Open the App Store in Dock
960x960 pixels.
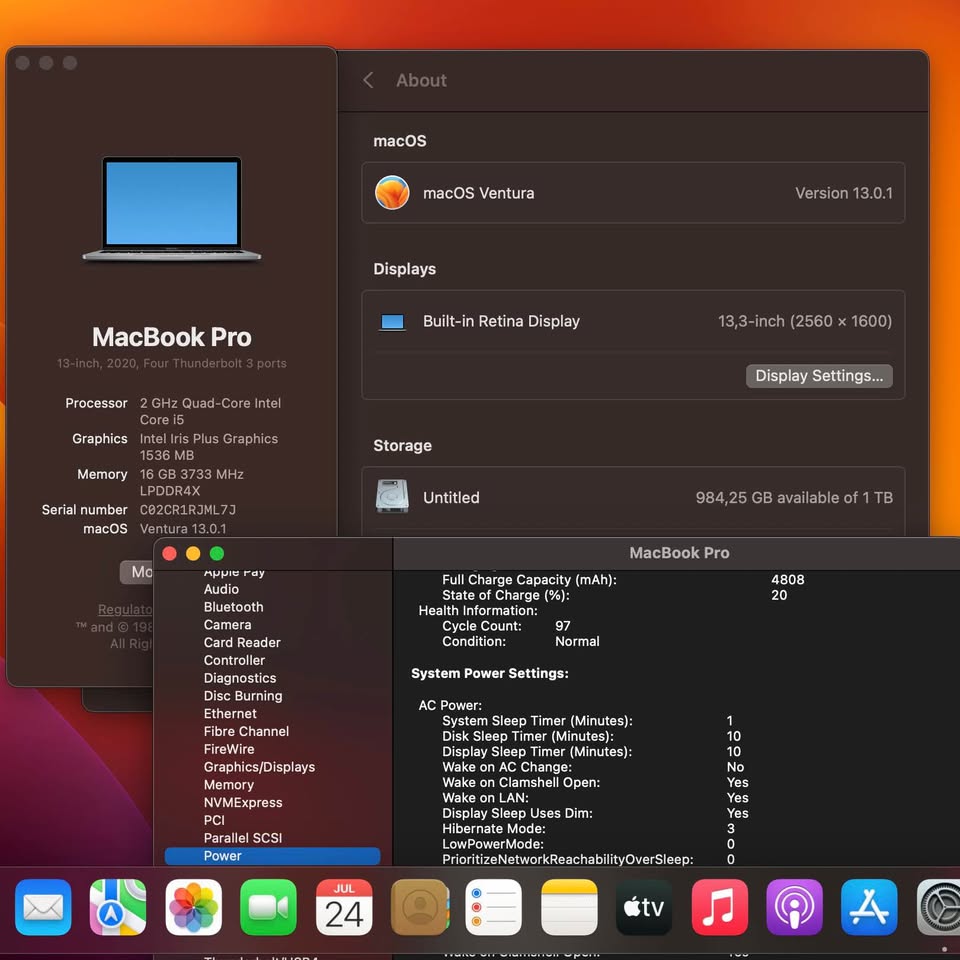[x=869, y=907]
